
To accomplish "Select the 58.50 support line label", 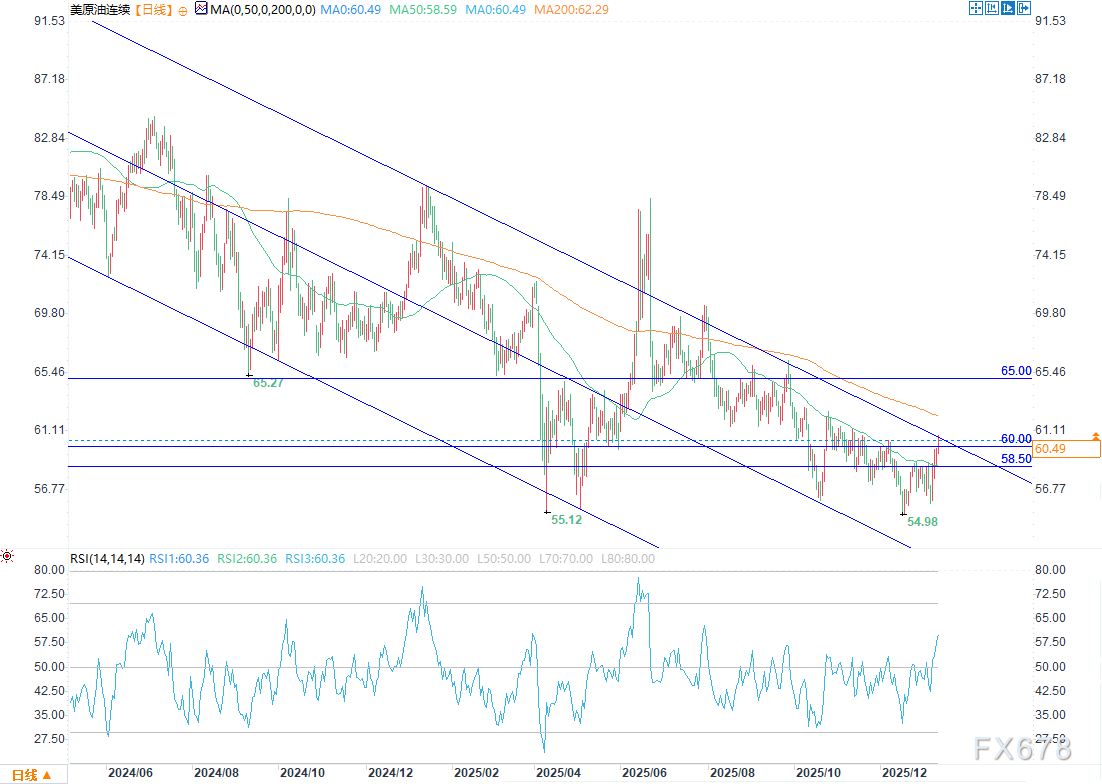I will pos(1015,459).
